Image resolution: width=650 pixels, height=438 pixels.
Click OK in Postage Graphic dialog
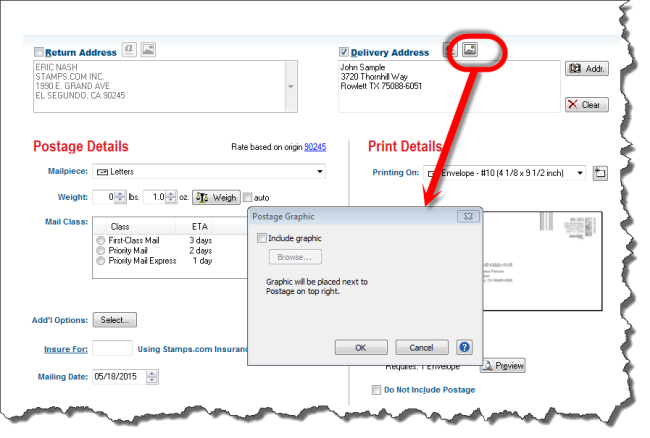tap(361, 347)
